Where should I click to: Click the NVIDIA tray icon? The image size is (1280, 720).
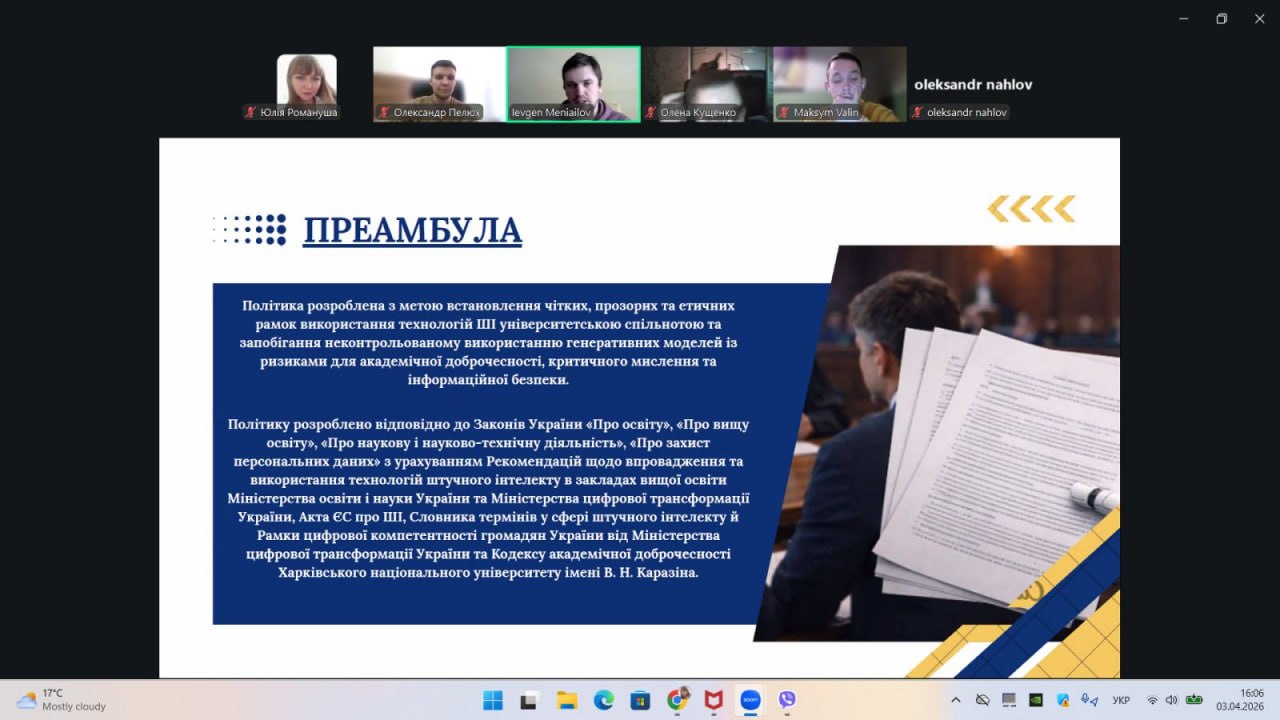[1036, 700]
